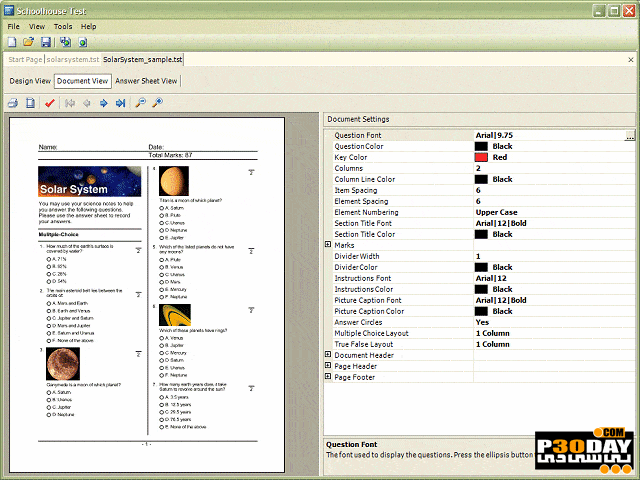
Task: Open the Help menu
Action: (88, 27)
